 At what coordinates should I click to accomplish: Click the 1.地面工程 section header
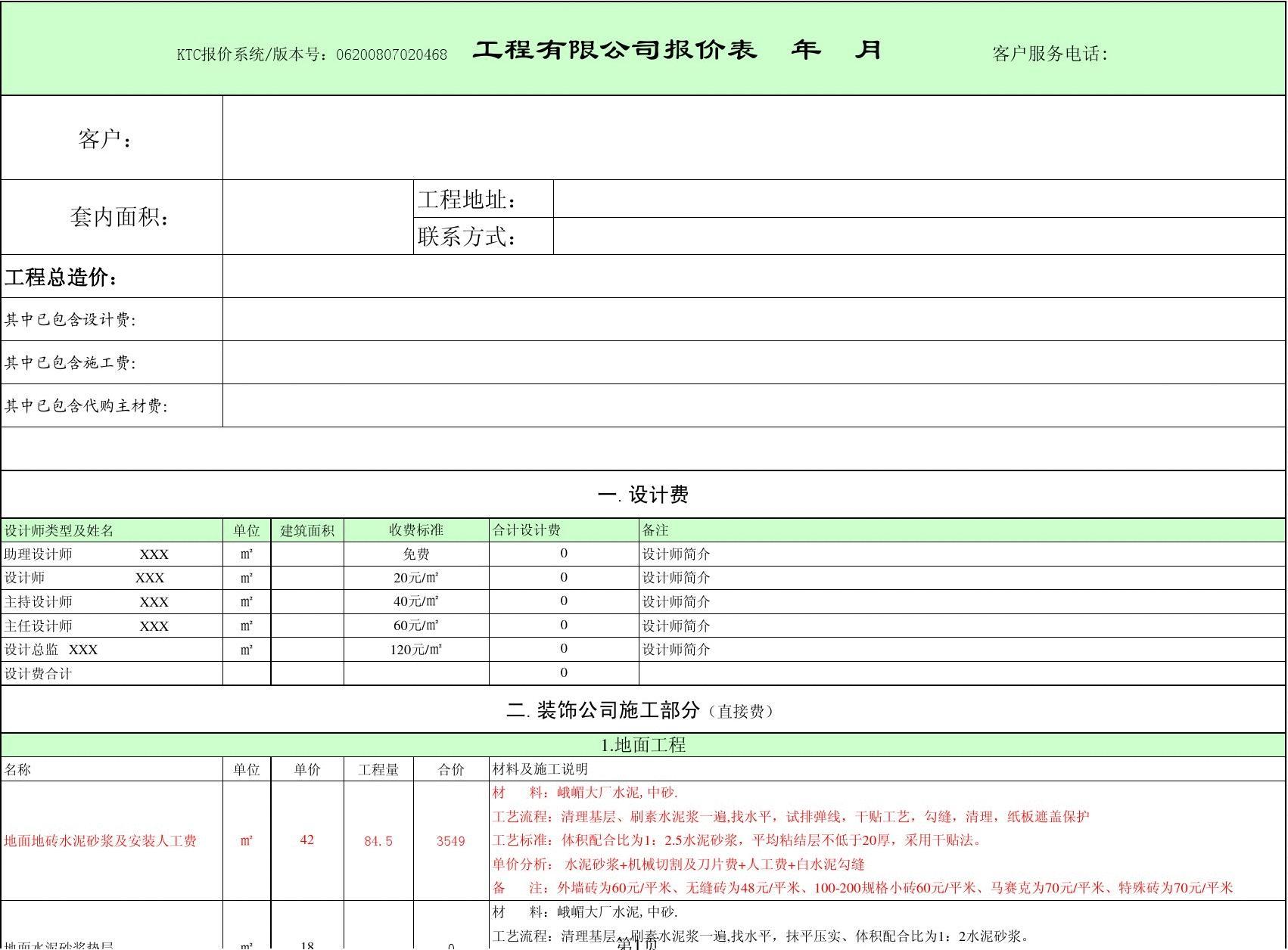pos(643,745)
